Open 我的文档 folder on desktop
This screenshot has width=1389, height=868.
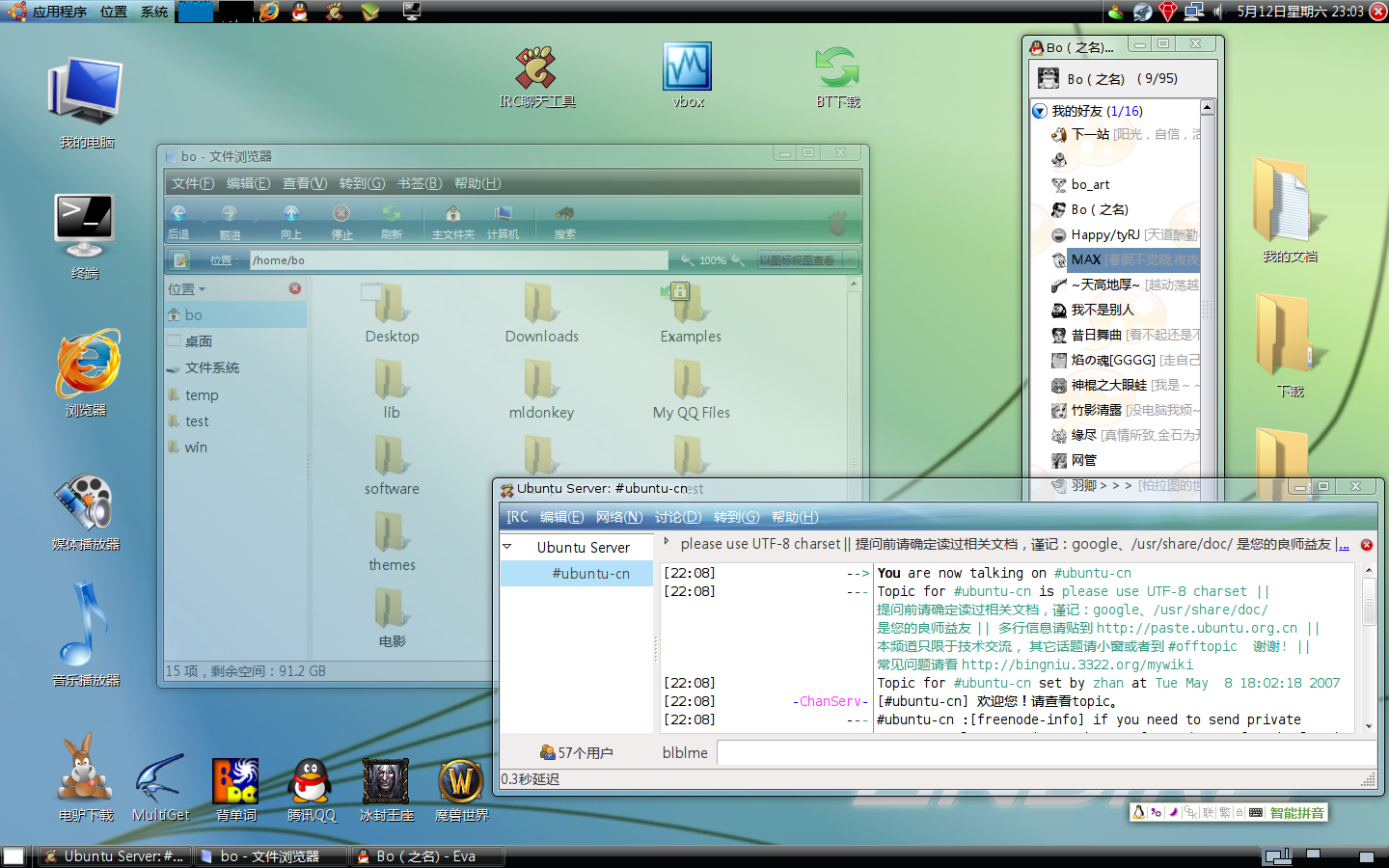pyautogui.click(x=1289, y=209)
